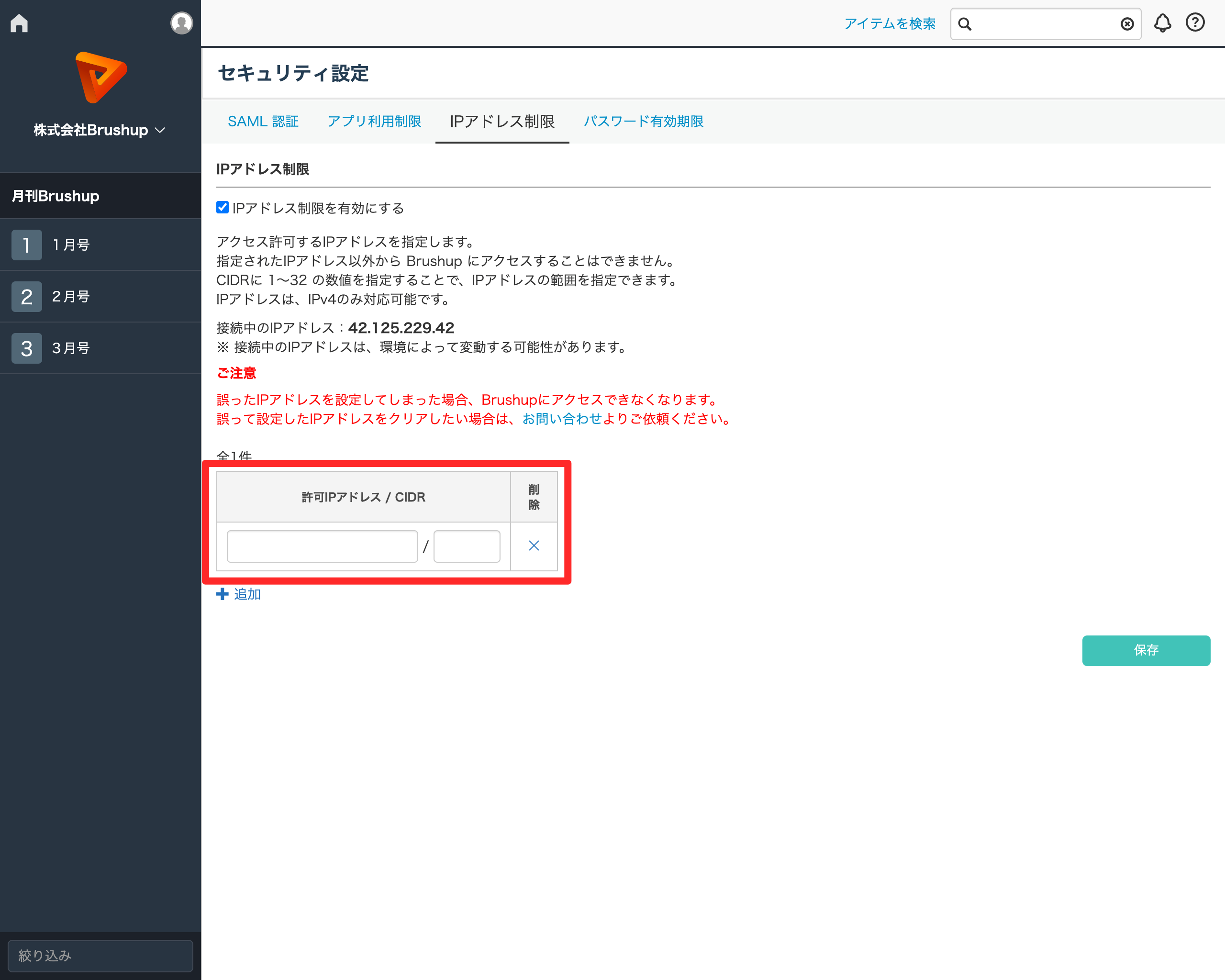Click the 削除 column header

[534, 497]
